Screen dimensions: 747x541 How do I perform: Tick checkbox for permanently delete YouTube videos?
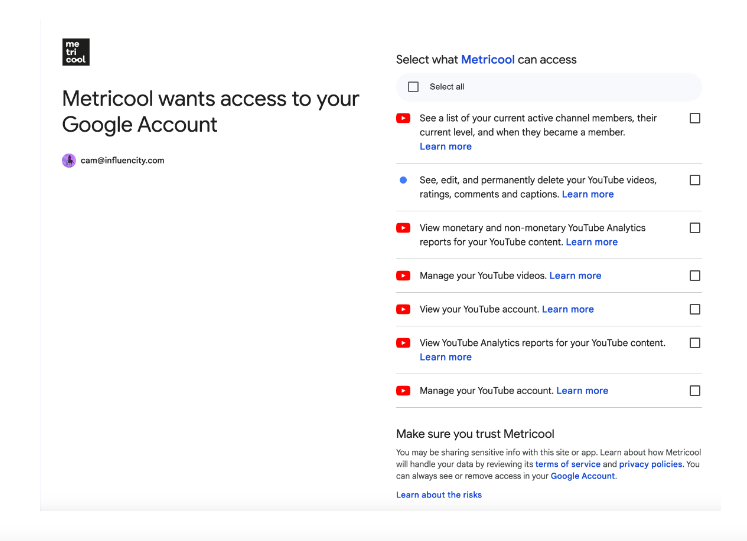[695, 180]
